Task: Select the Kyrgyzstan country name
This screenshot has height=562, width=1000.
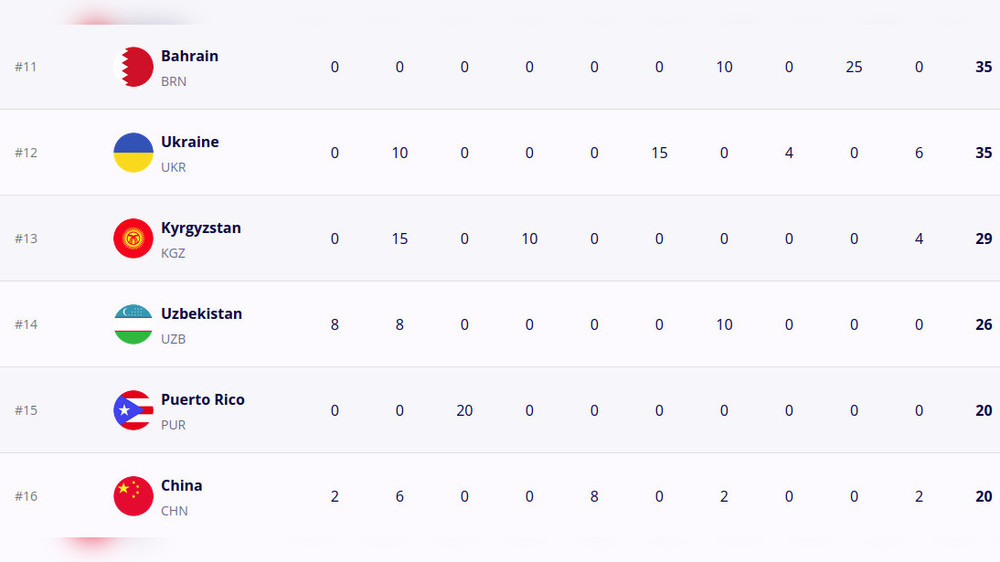Action: click(200, 228)
